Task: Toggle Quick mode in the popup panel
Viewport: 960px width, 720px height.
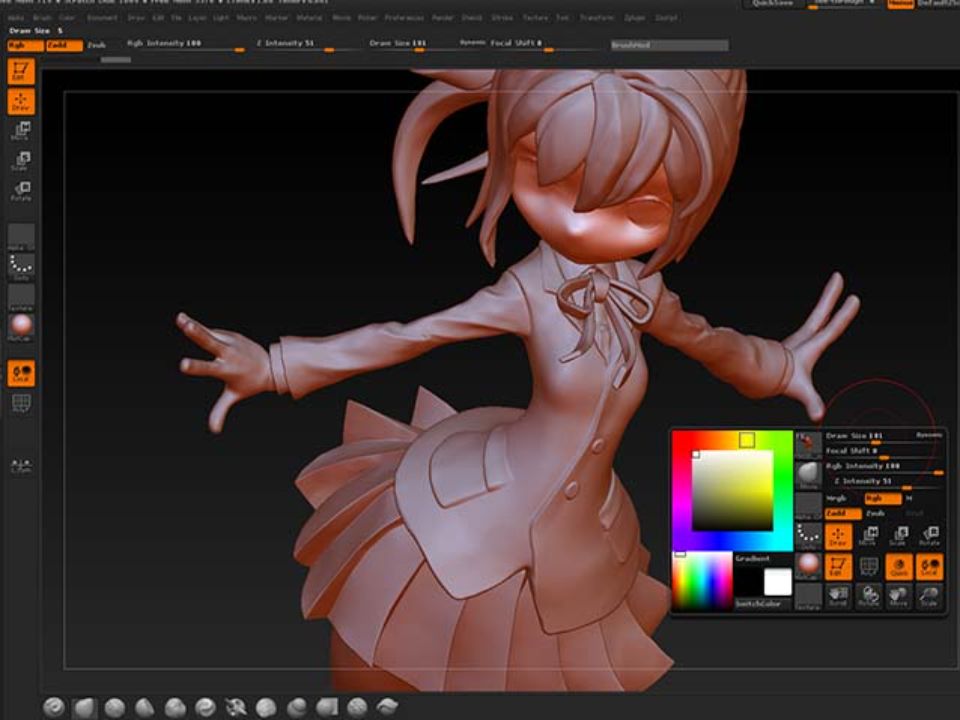Action: tap(898, 566)
